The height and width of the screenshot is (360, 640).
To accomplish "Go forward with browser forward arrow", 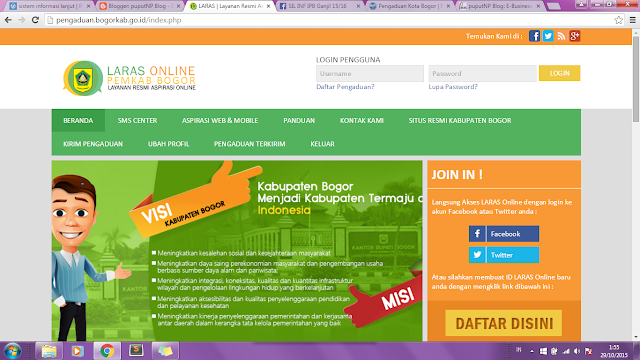I will (22, 20).
